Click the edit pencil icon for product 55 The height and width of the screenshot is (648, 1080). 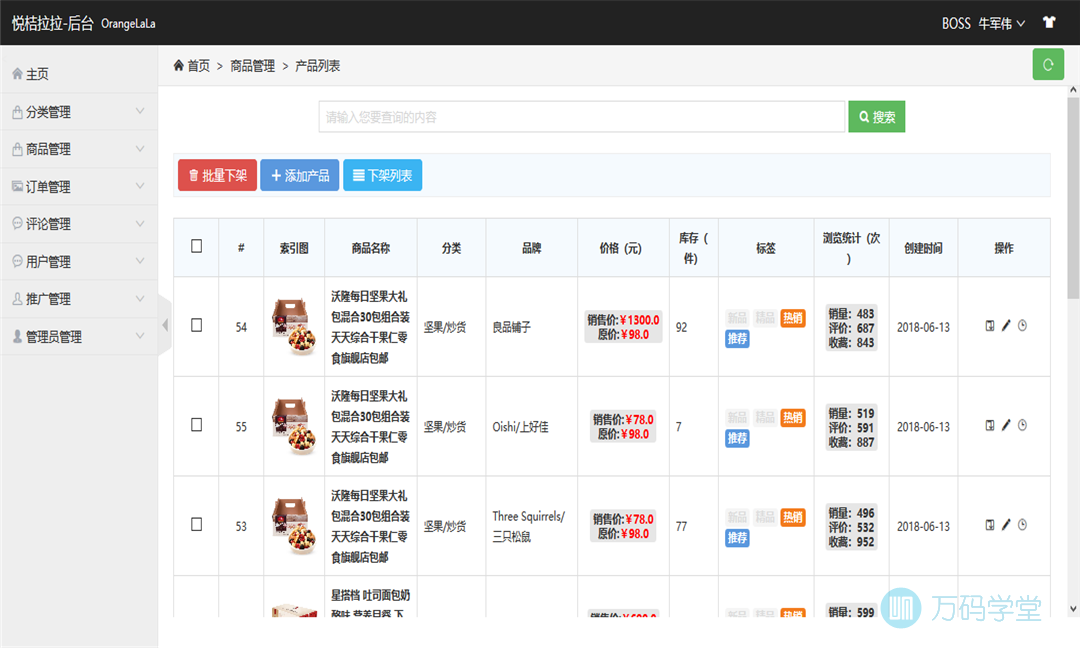(x=1006, y=426)
